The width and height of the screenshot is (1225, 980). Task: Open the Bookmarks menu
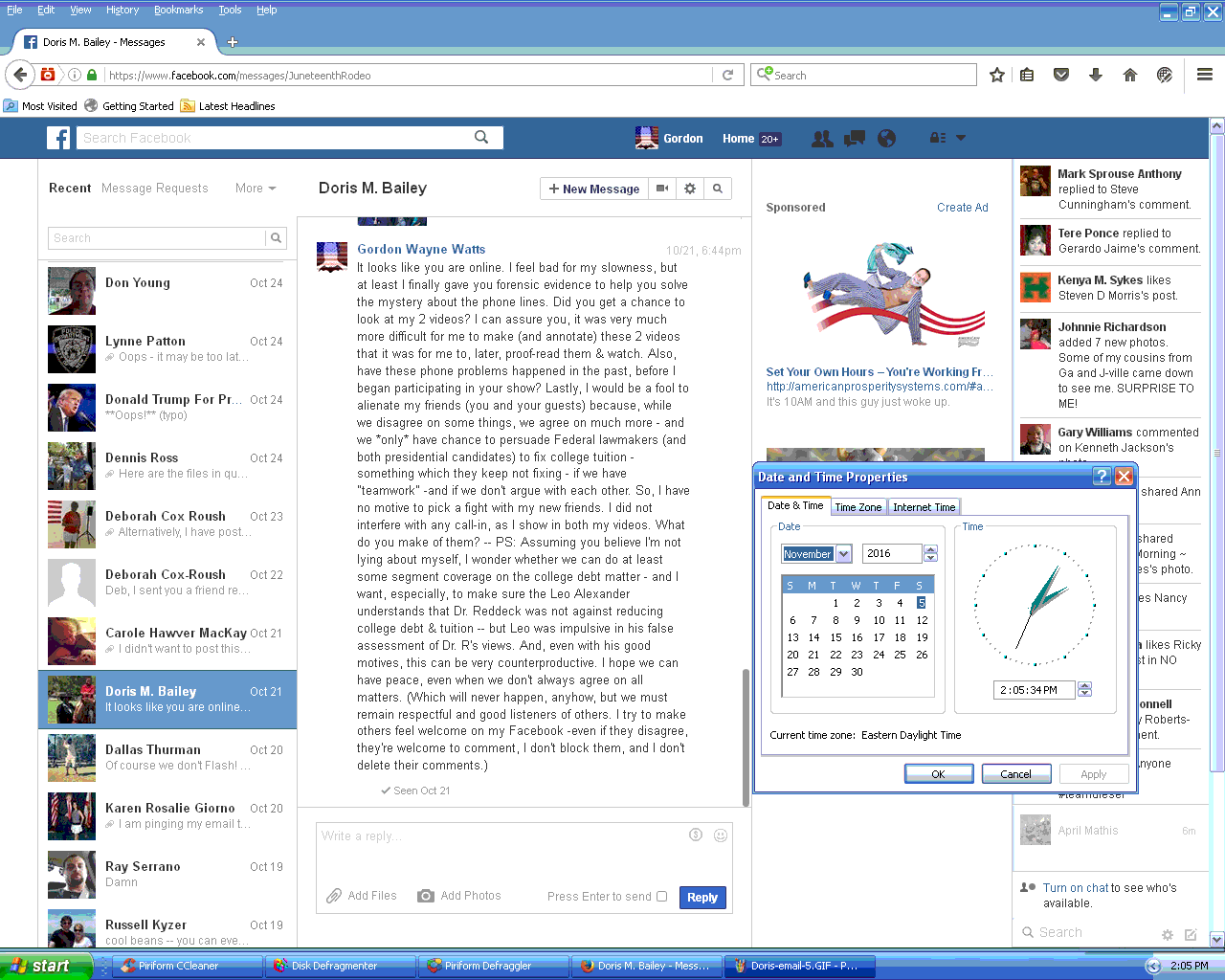178,10
